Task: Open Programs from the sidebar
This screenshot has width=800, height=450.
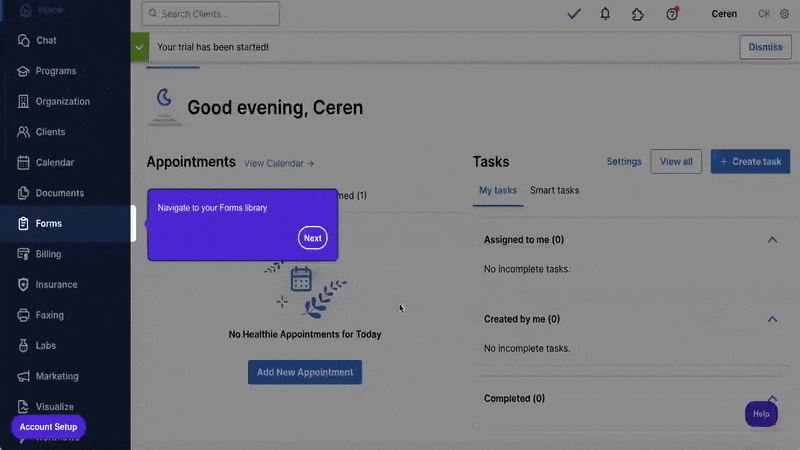Action: (x=46, y=71)
